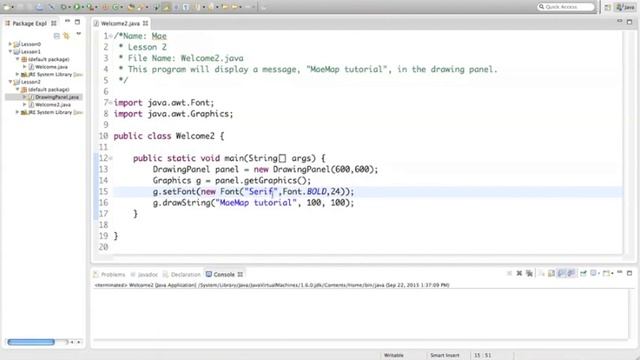This screenshot has width=640, height=360.
Task: Click the New file toolbar icon
Action: 7,7
